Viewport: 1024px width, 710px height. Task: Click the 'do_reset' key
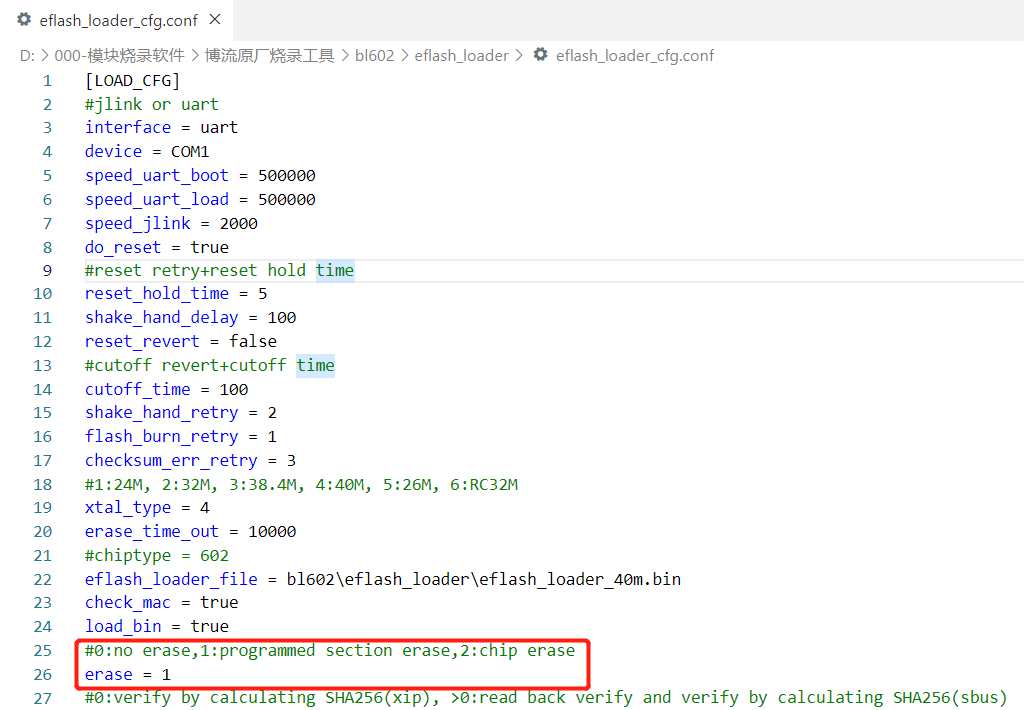click(123, 248)
